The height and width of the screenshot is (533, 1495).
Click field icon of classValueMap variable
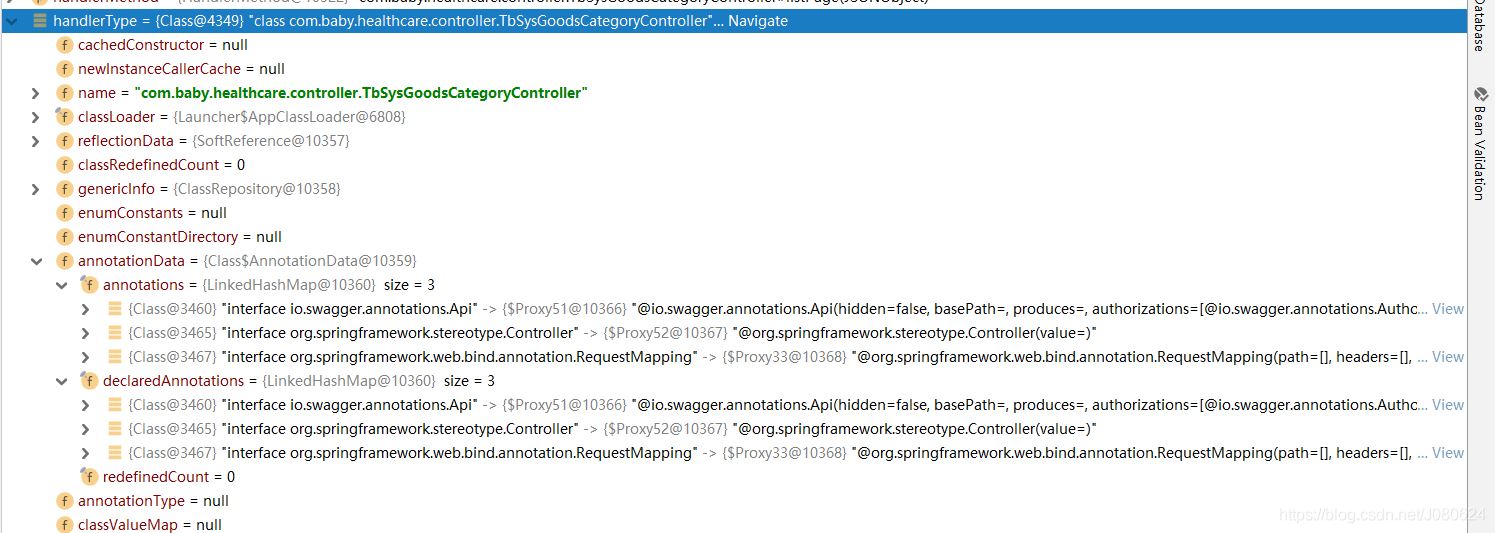pyautogui.click(x=65, y=525)
